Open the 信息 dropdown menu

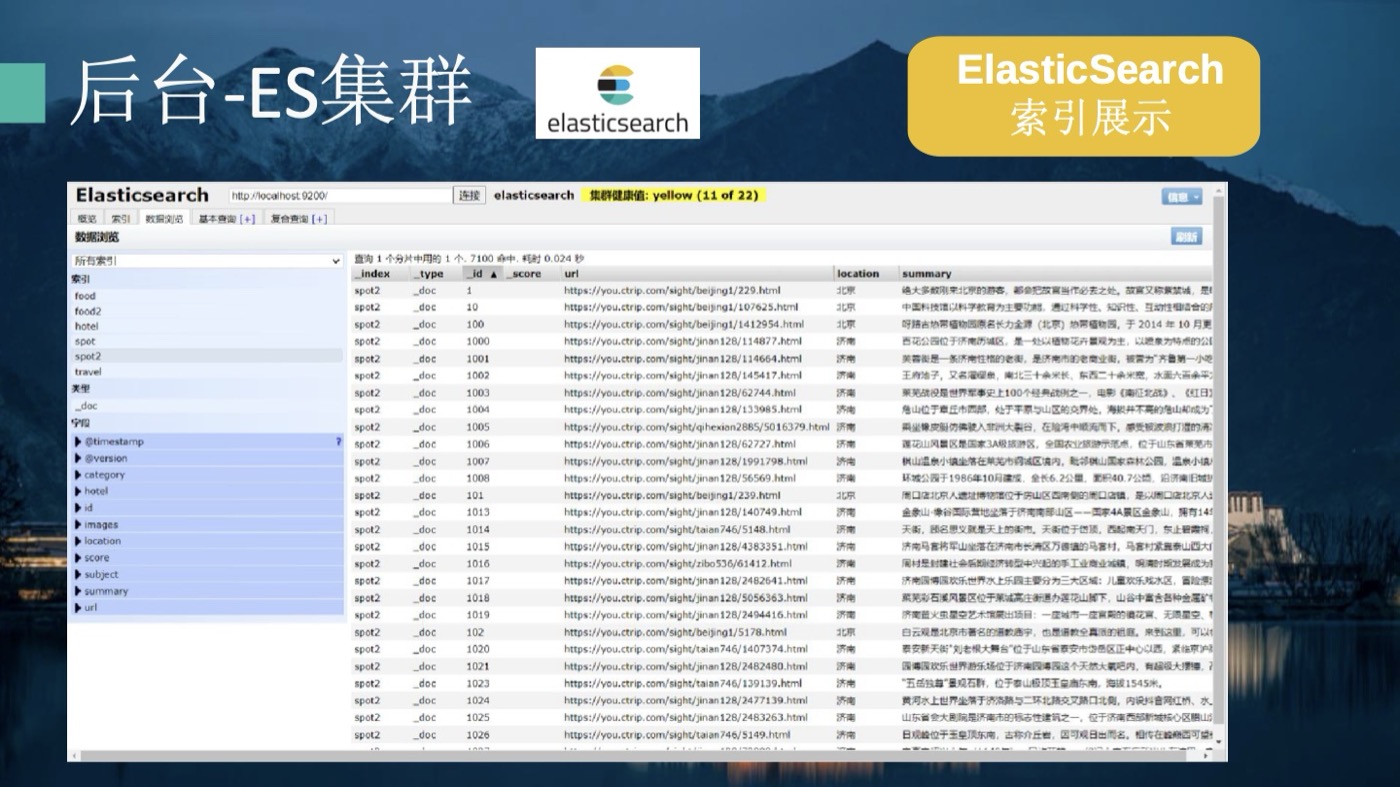[1181, 197]
